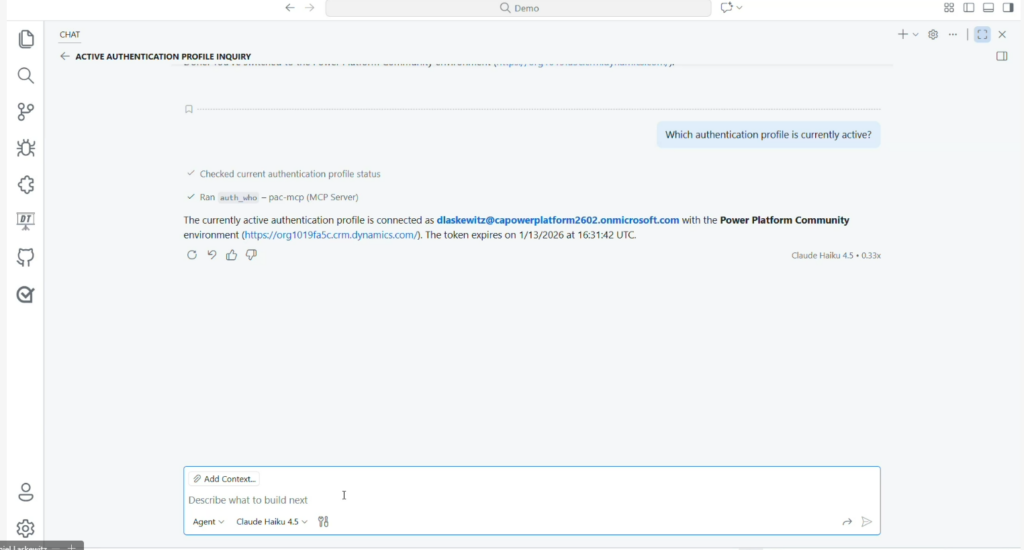This screenshot has height=550, width=1024.
Task: Click the 'Power Platform Community' bold text
Action: coord(784,220)
